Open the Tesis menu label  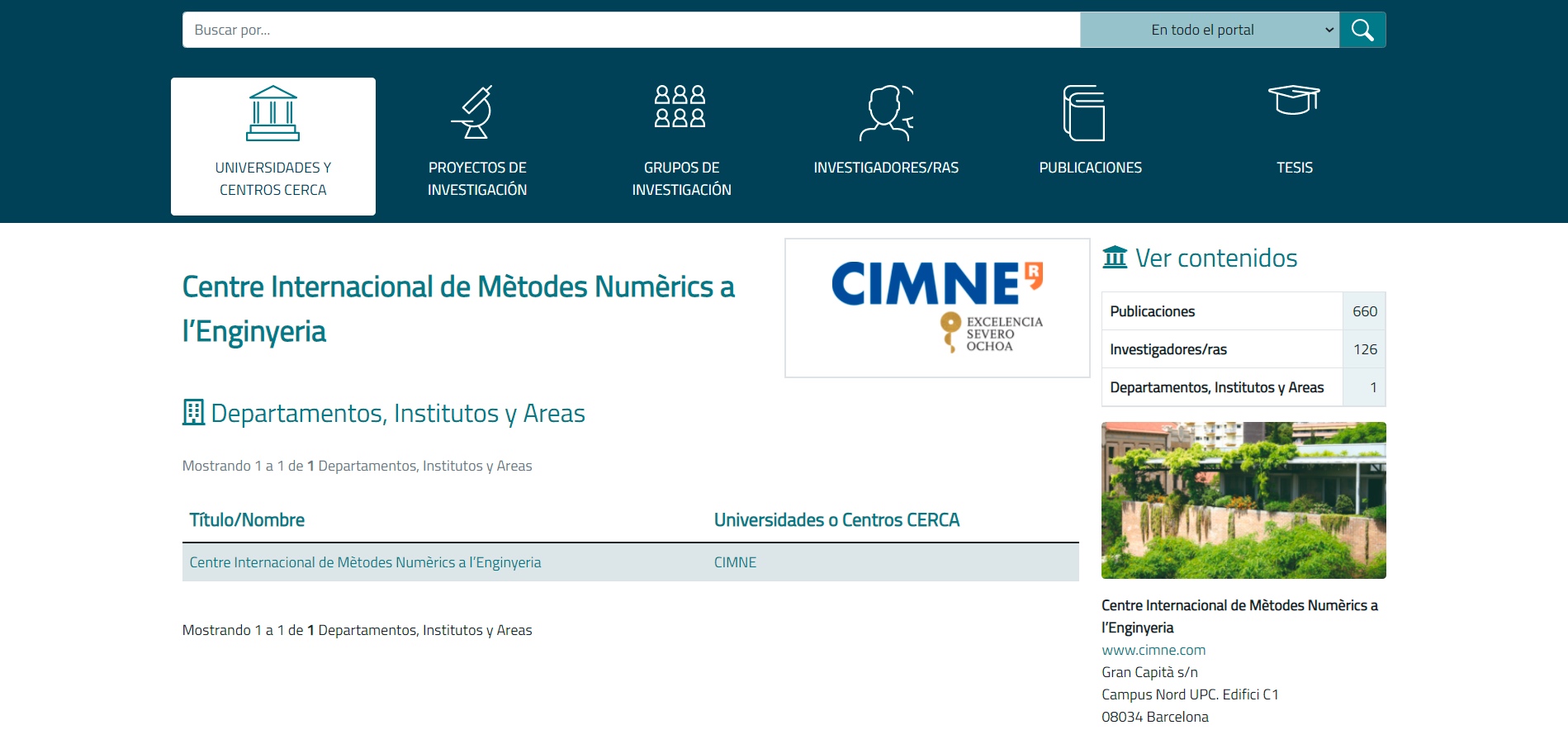(x=1294, y=168)
